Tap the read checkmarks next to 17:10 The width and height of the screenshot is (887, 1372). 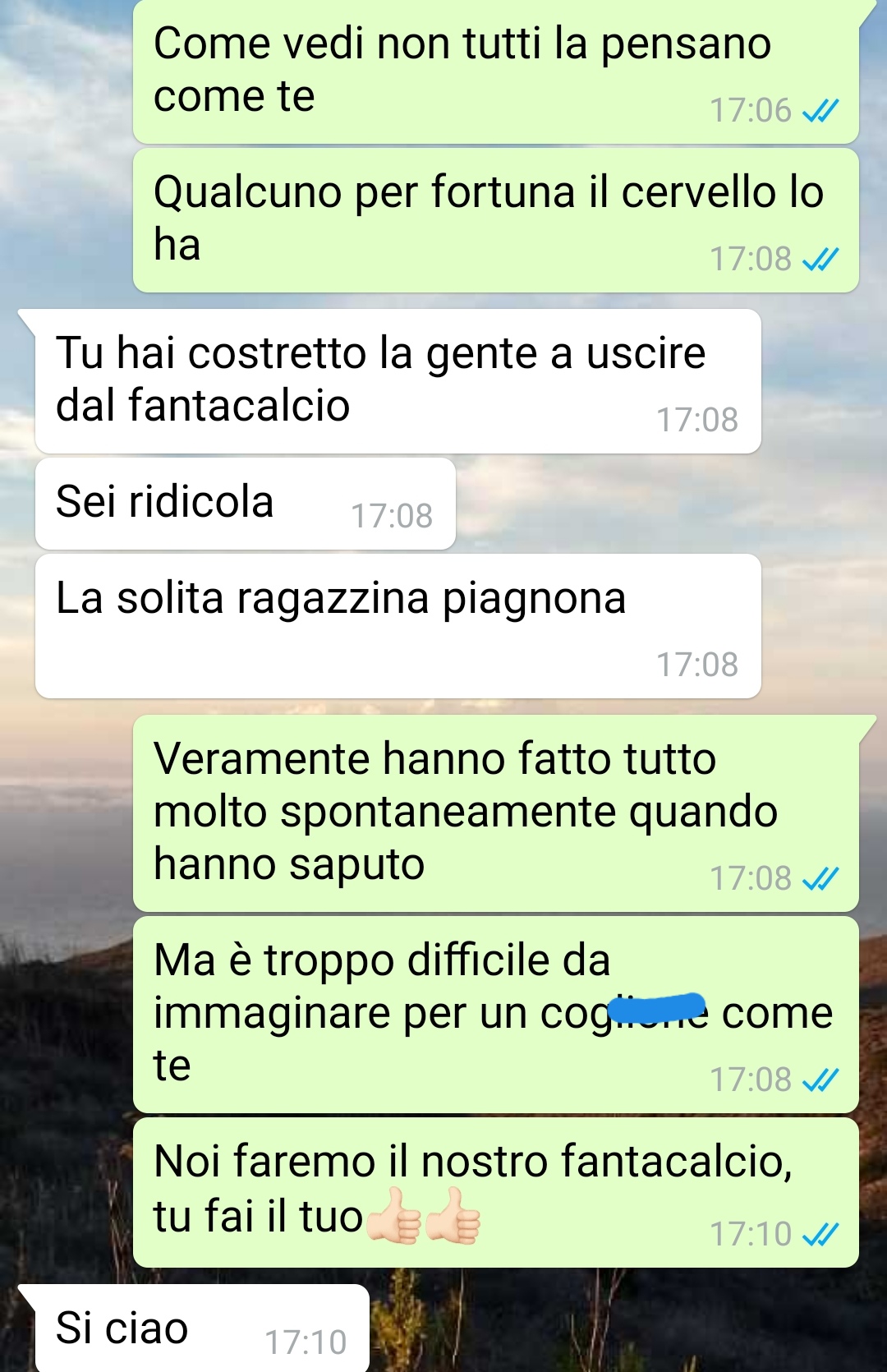pos(820,1234)
